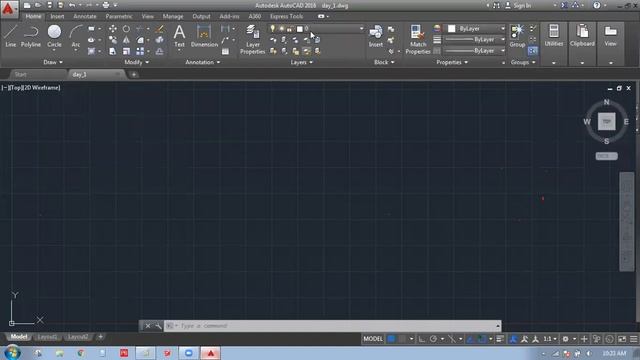The width and height of the screenshot is (640, 360).
Task: Toggle Ortho mode on status bar
Action: [422, 339]
